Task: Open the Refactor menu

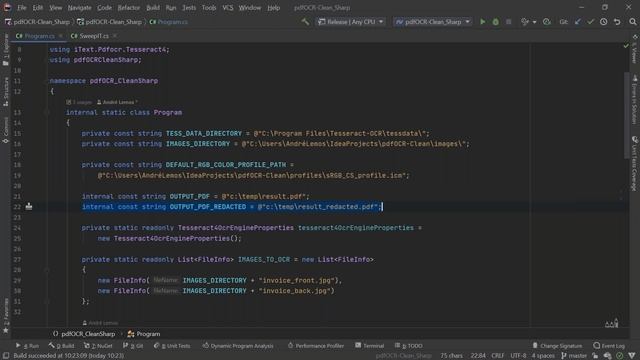Action: [129, 7]
